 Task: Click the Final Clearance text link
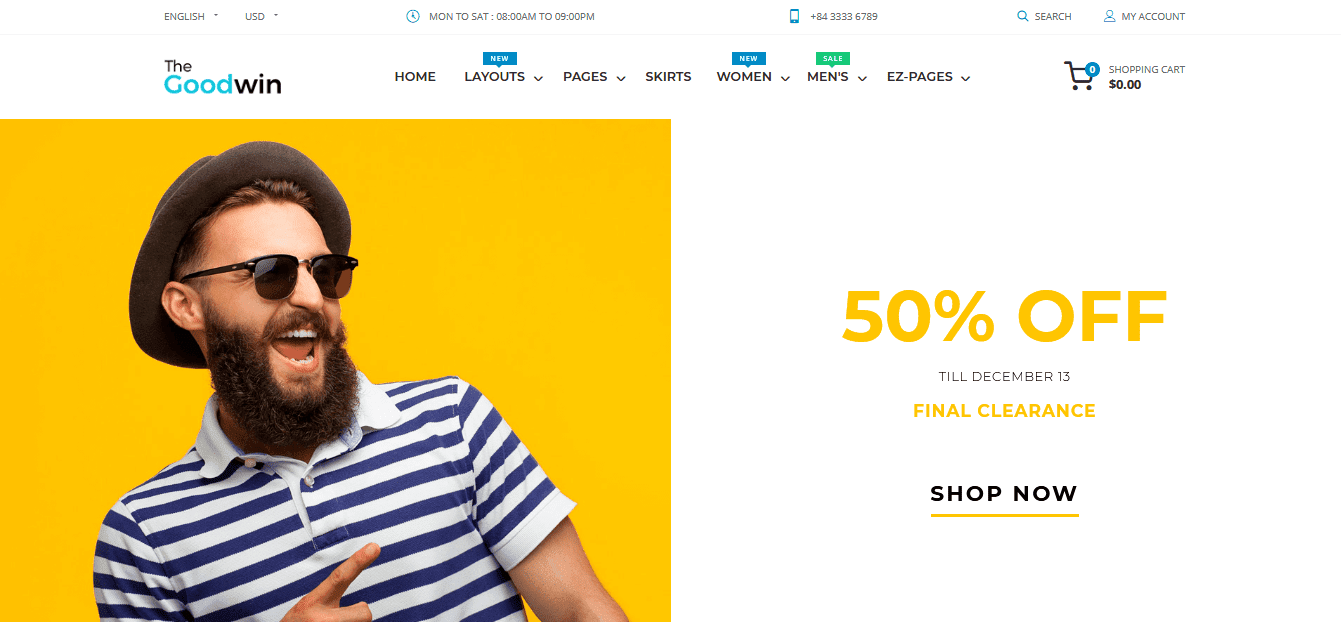1004,411
